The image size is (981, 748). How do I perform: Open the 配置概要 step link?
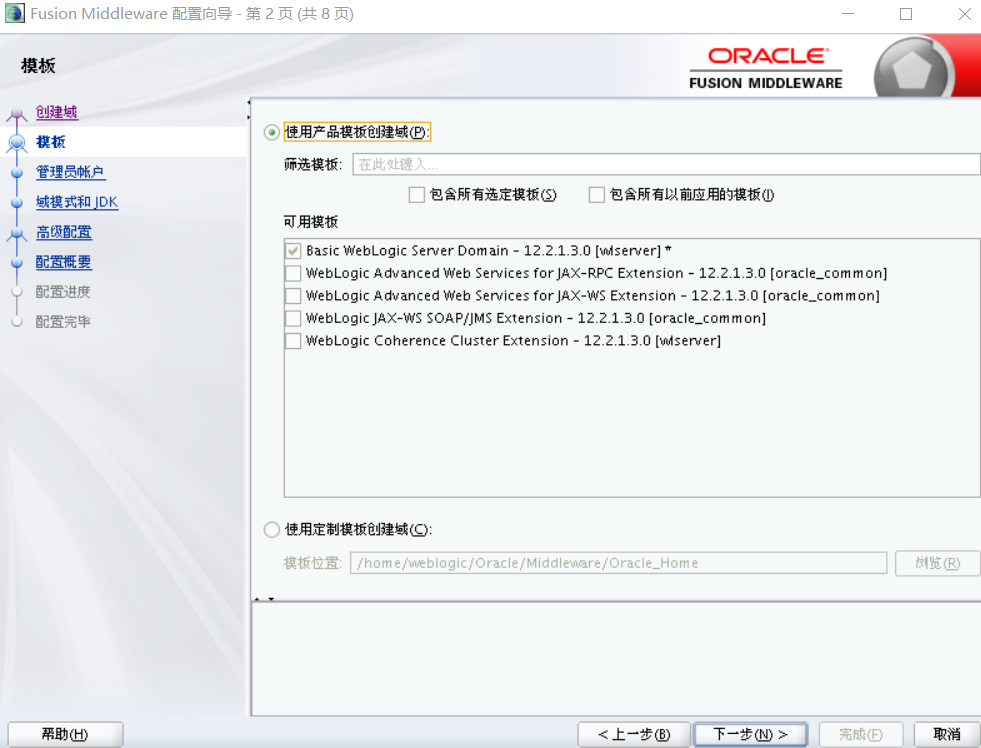[63, 262]
